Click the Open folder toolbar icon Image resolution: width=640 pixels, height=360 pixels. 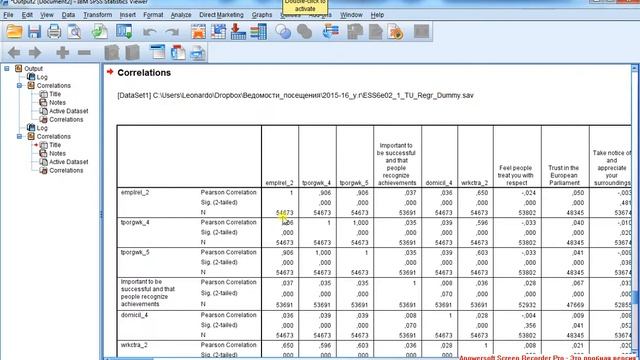14,31
